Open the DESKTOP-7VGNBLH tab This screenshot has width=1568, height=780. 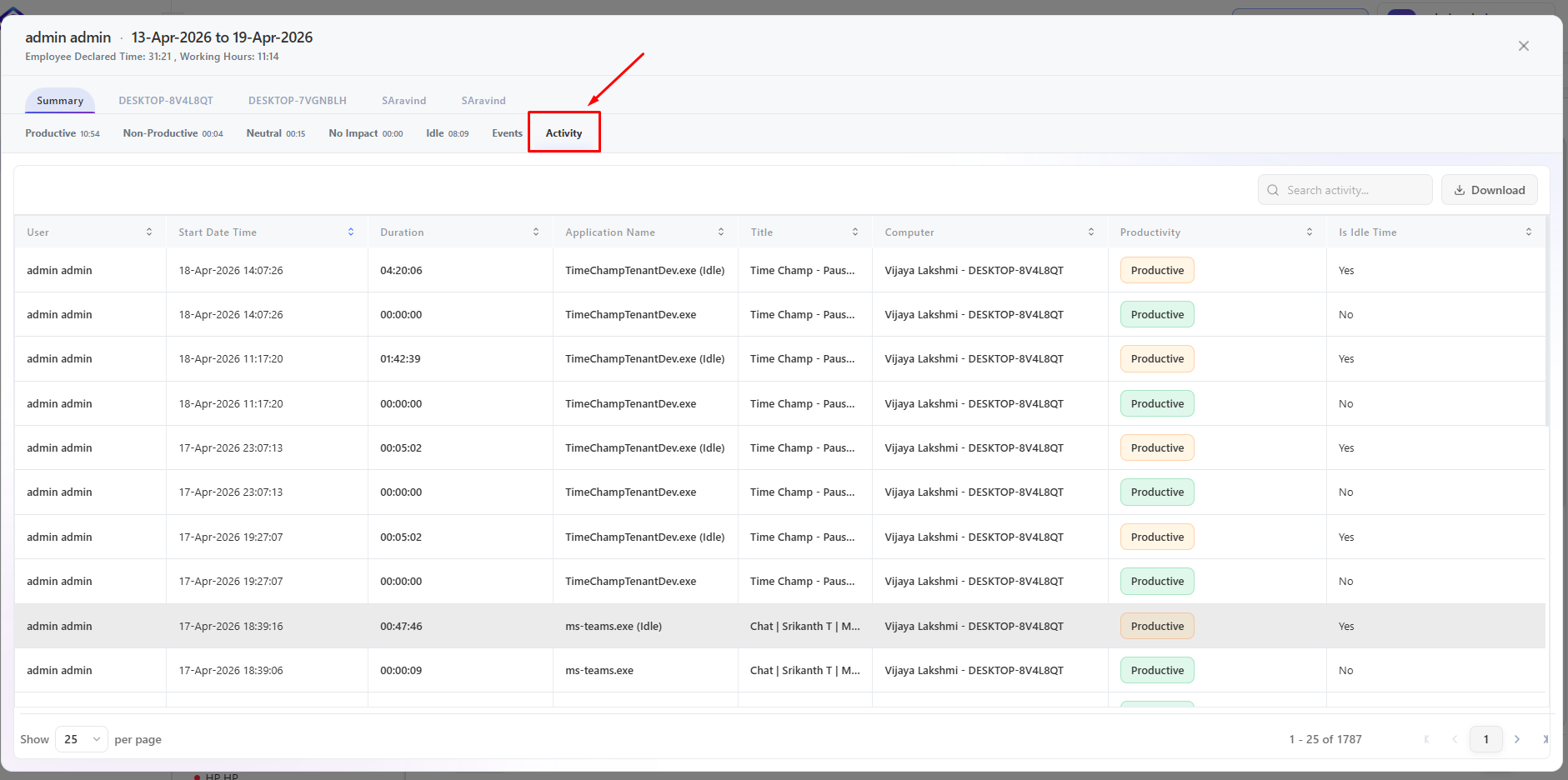click(298, 101)
